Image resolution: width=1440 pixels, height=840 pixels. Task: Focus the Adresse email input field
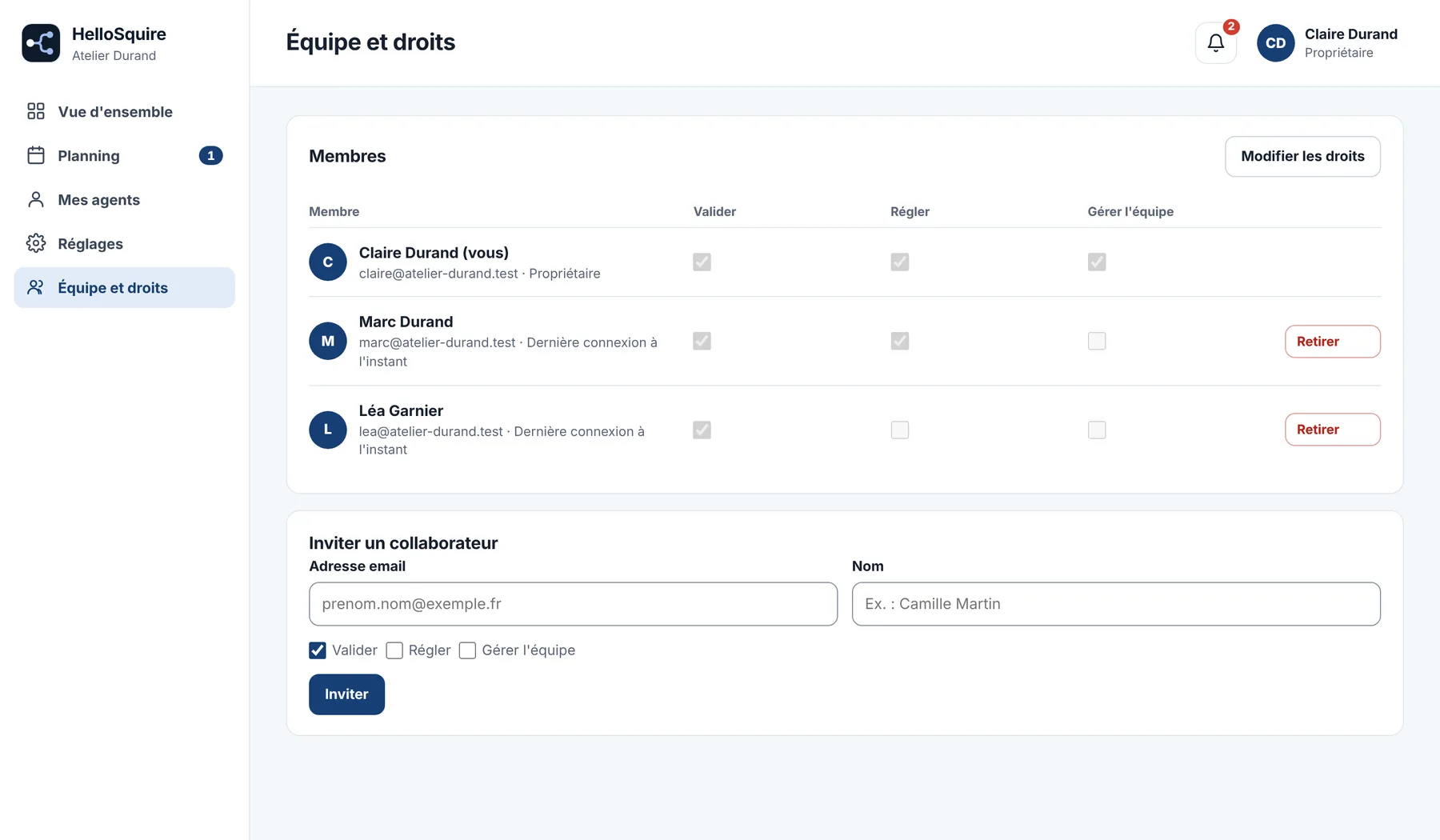click(573, 604)
